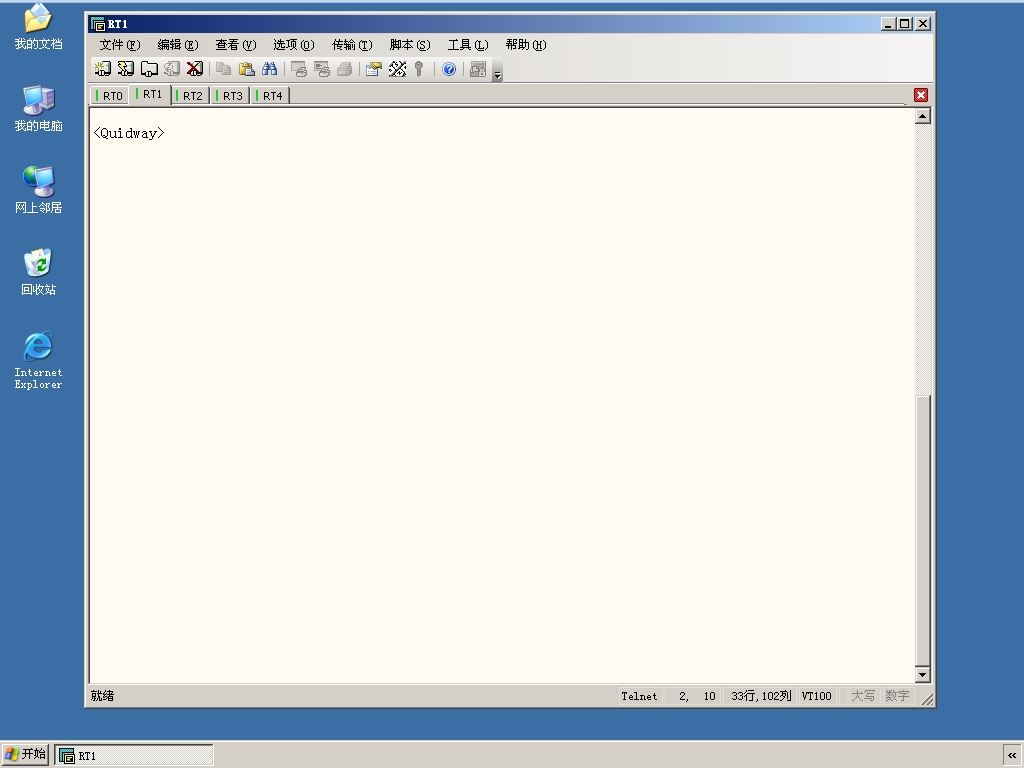
Task: Click the vertical scrollbar thumb
Action: 922,530
